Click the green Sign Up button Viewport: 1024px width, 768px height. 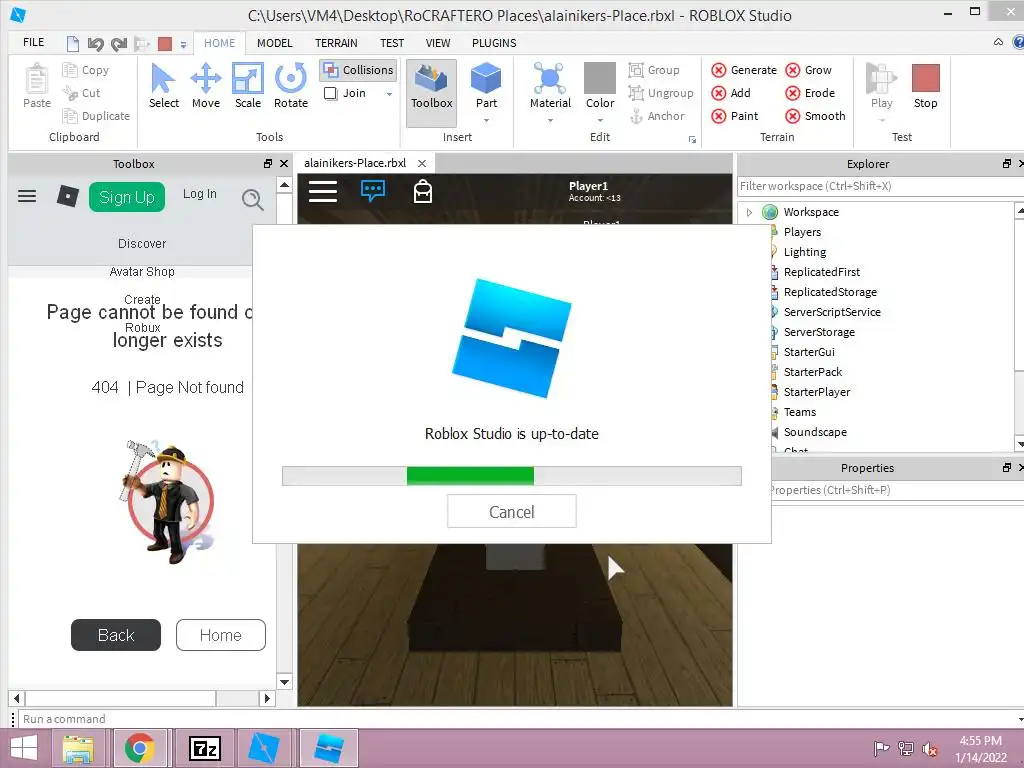click(x=127, y=197)
